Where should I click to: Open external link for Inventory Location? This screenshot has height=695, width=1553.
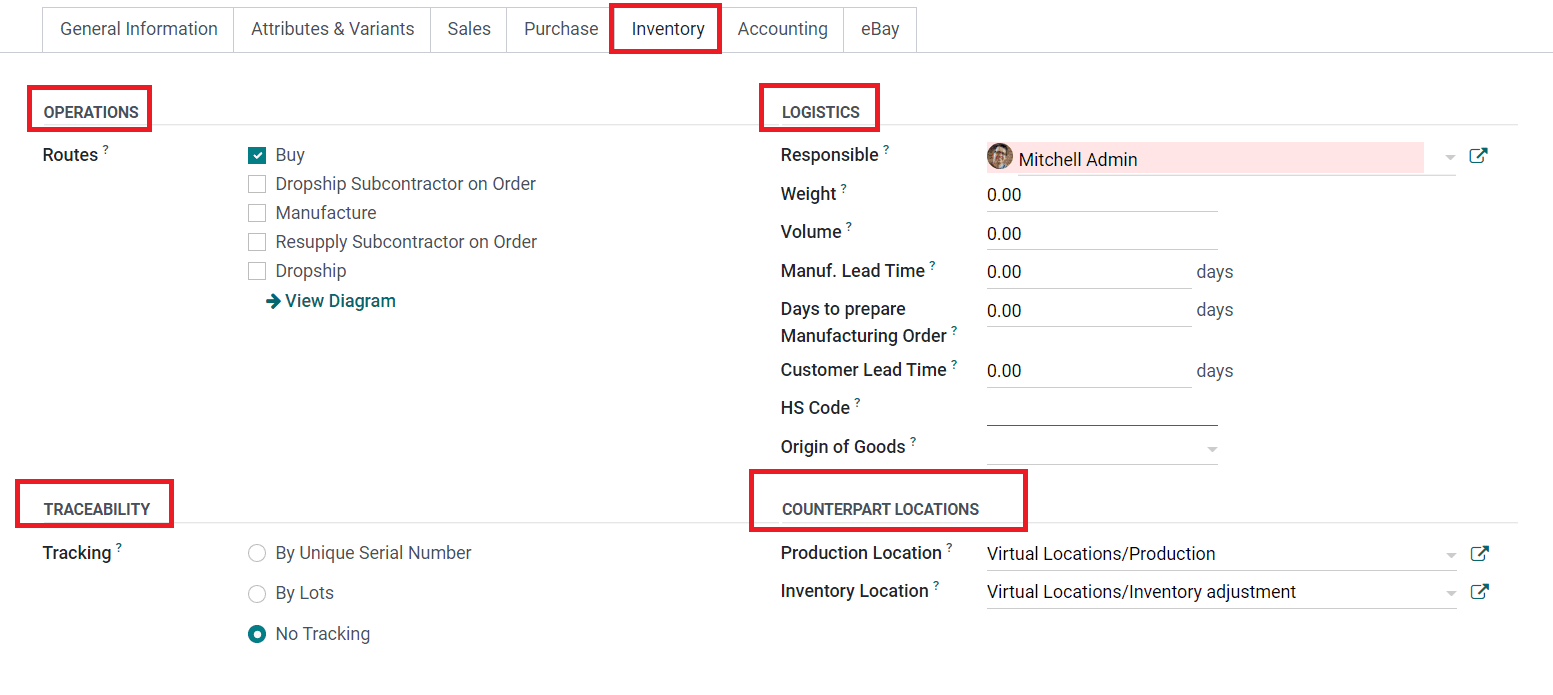tap(1478, 592)
